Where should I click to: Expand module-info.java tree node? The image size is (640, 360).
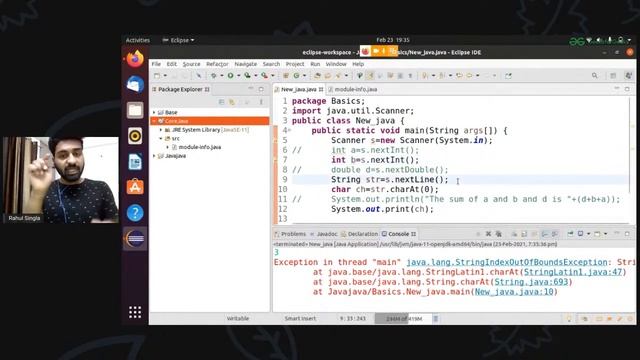pyautogui.click(x=168, y=147)
